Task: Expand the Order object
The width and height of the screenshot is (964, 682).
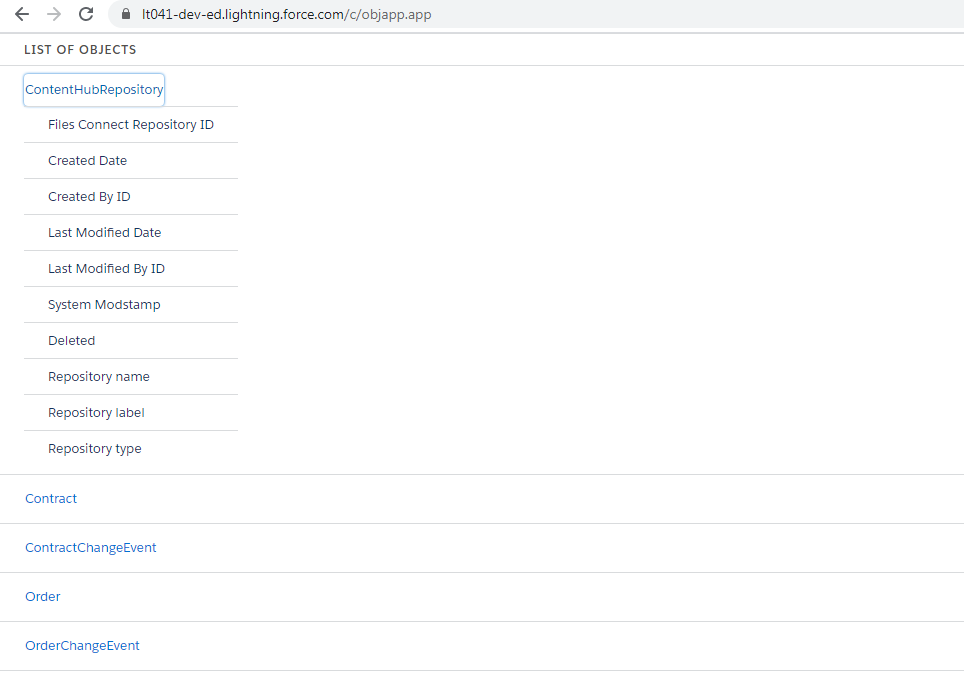Action: [42, 596]
